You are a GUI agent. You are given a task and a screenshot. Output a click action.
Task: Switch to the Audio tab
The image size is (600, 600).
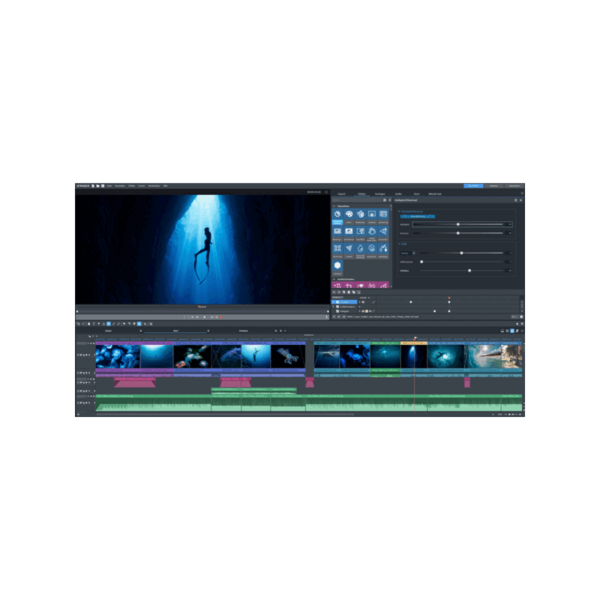pyautogui.click(x=398, y=194)
